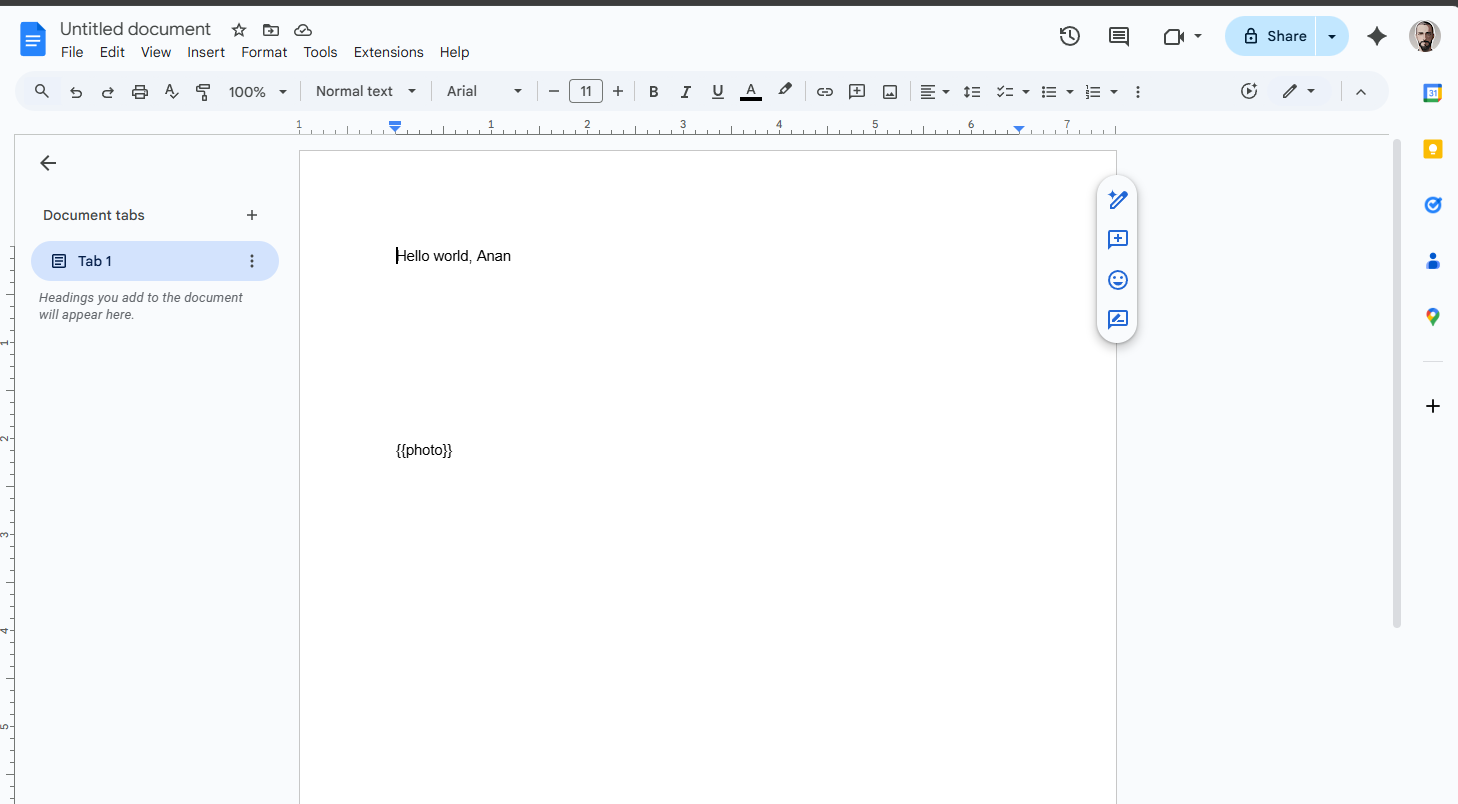Select the Tab 1 document tab
Image resolution: width=1458 pixels, height=804 pixels.
(94, 261)
